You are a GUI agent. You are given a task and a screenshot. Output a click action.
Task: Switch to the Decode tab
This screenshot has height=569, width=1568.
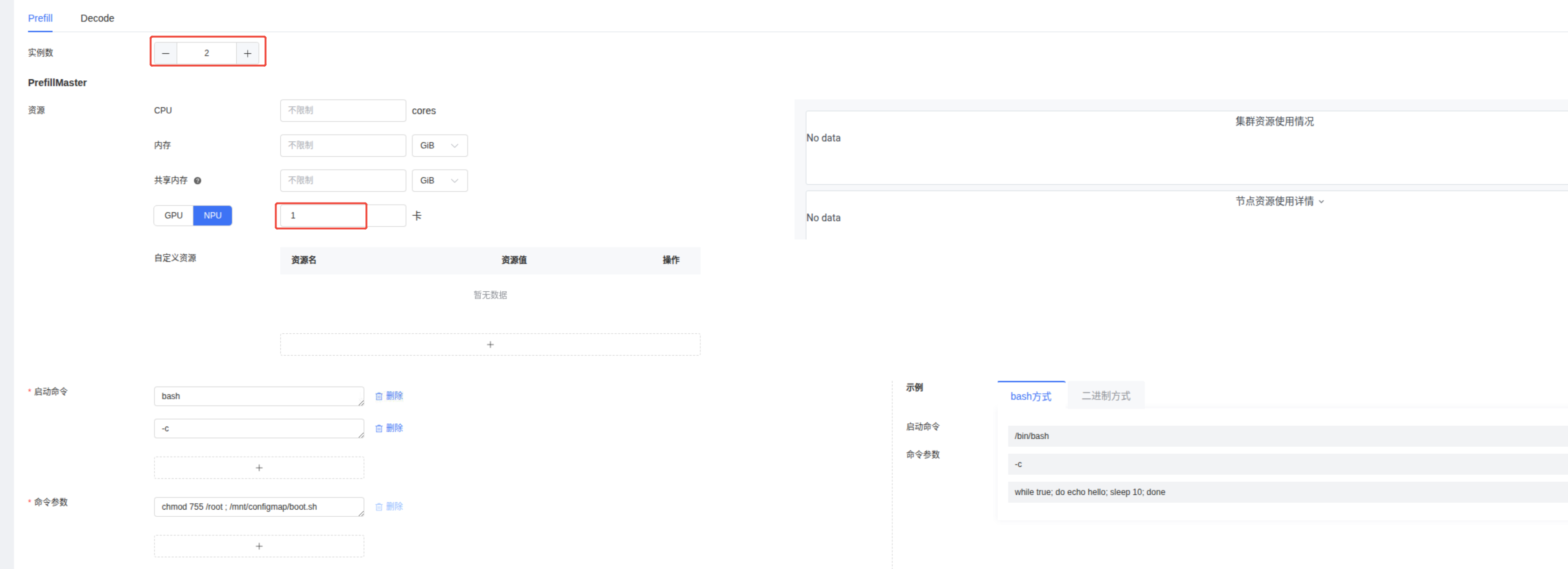(98, 18)
